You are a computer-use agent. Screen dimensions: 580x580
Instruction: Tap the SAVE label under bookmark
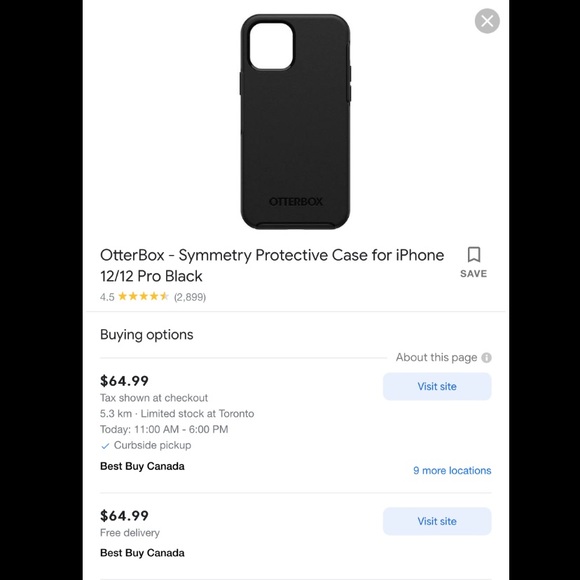473,274
